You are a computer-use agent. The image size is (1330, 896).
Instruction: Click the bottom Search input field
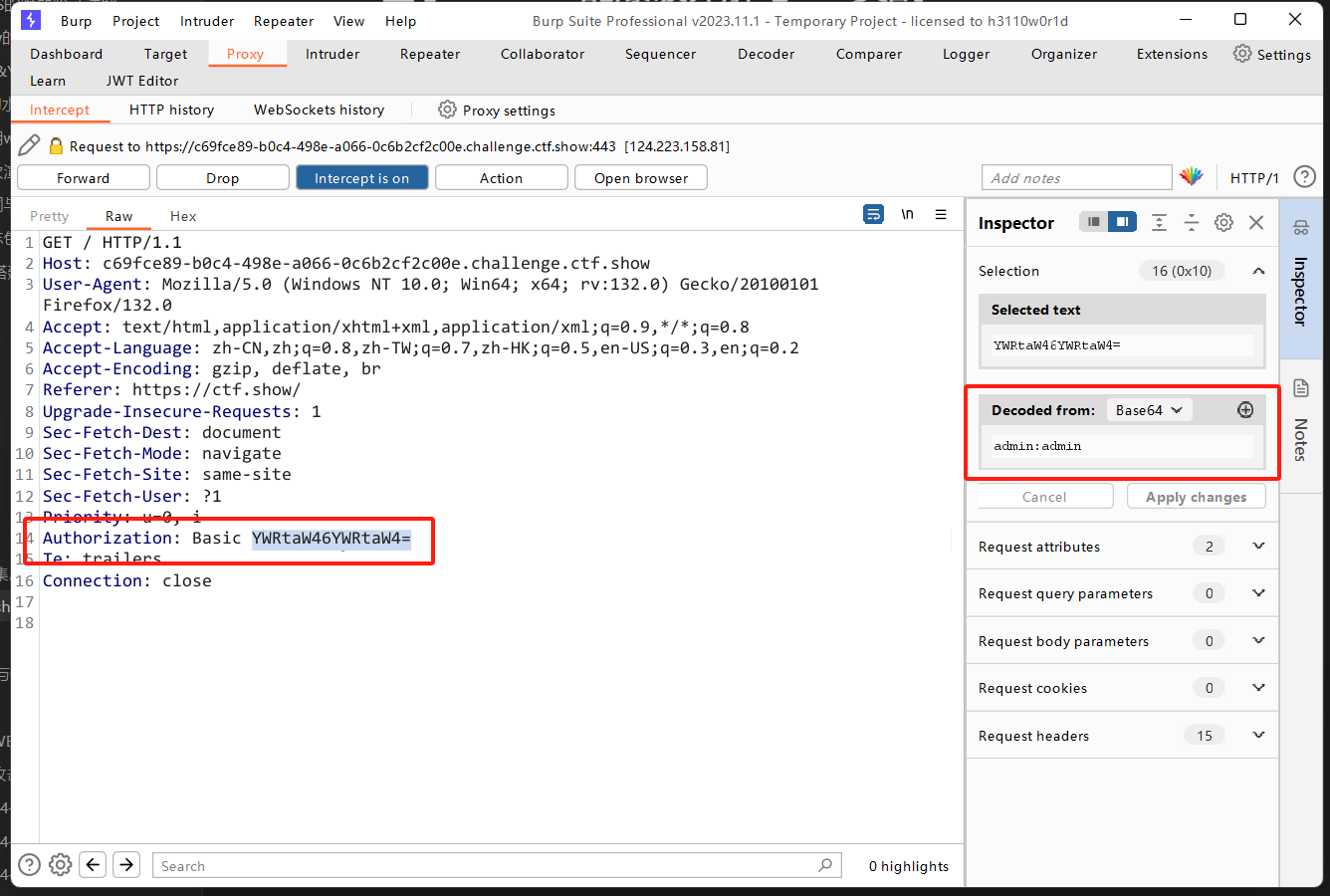coord(497,865)
